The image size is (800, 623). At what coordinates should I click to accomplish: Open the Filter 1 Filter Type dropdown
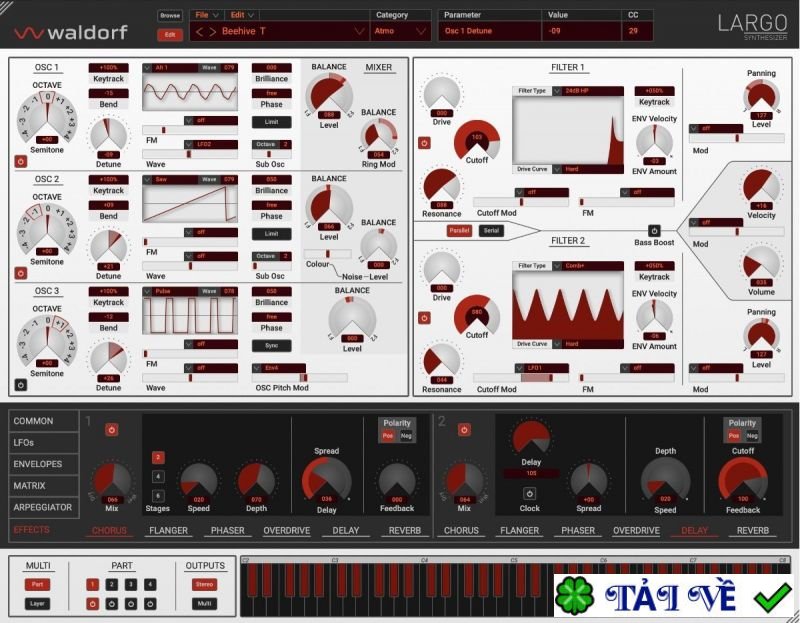pos(567,91)
